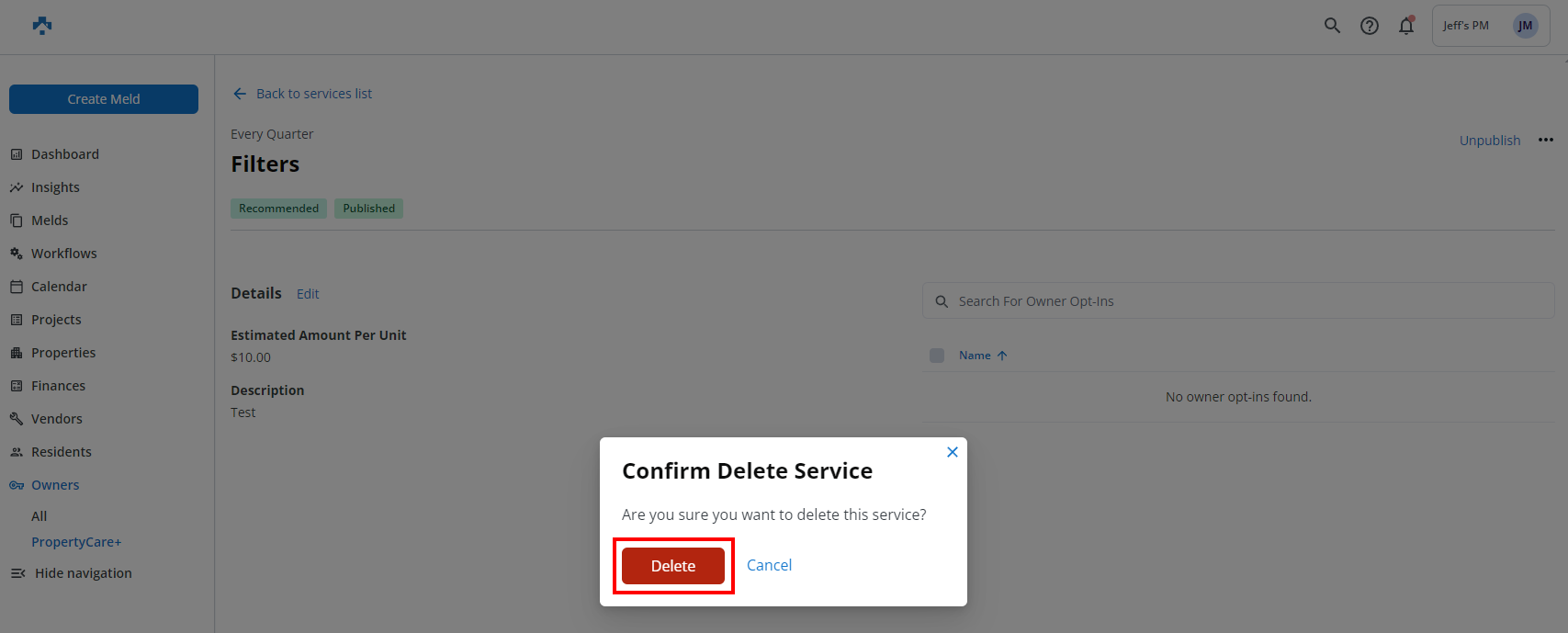Confirm with the red Delete button

click(673, 566)
